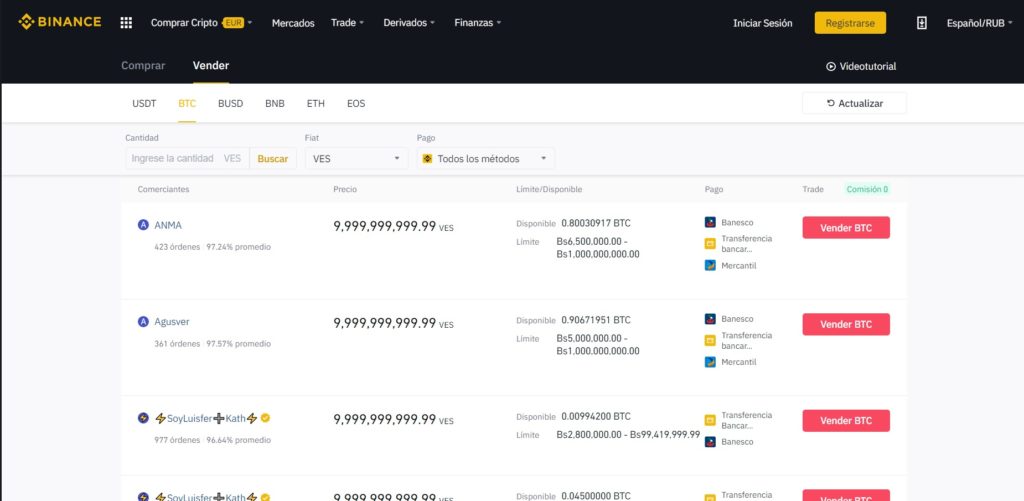Select the BNB crypto tab
1024x501 pixels.
(x=275, y=103)
